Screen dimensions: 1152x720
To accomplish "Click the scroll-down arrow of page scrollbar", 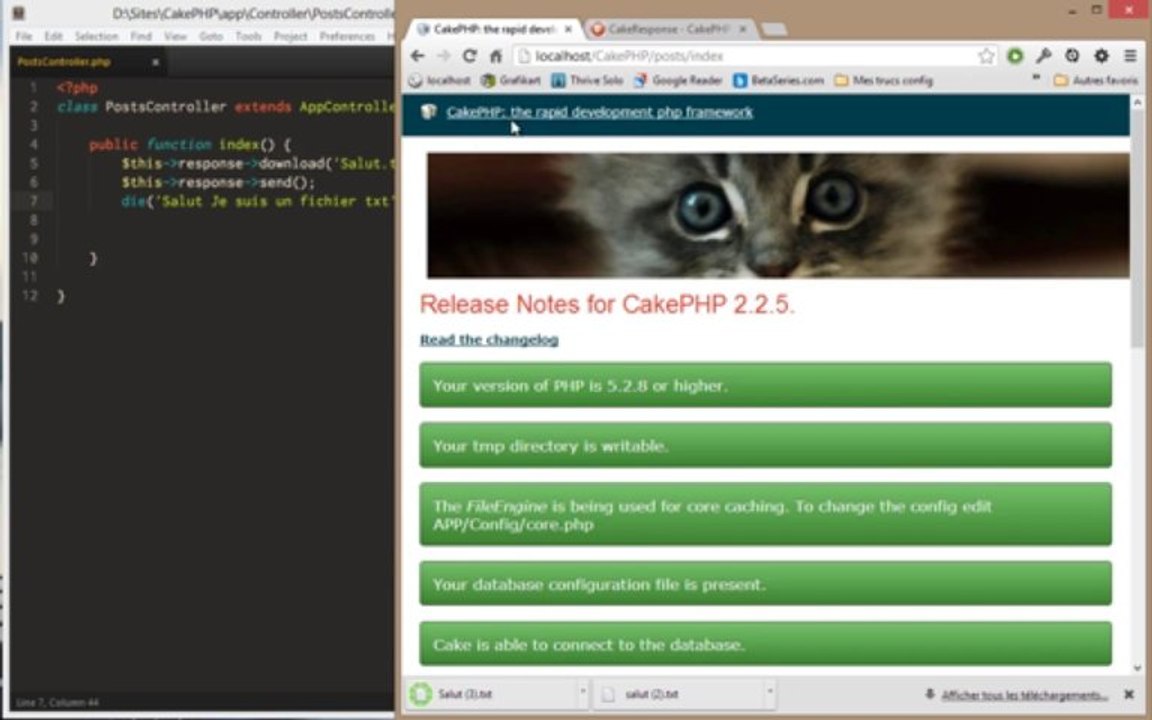I will click(1138, 668).
